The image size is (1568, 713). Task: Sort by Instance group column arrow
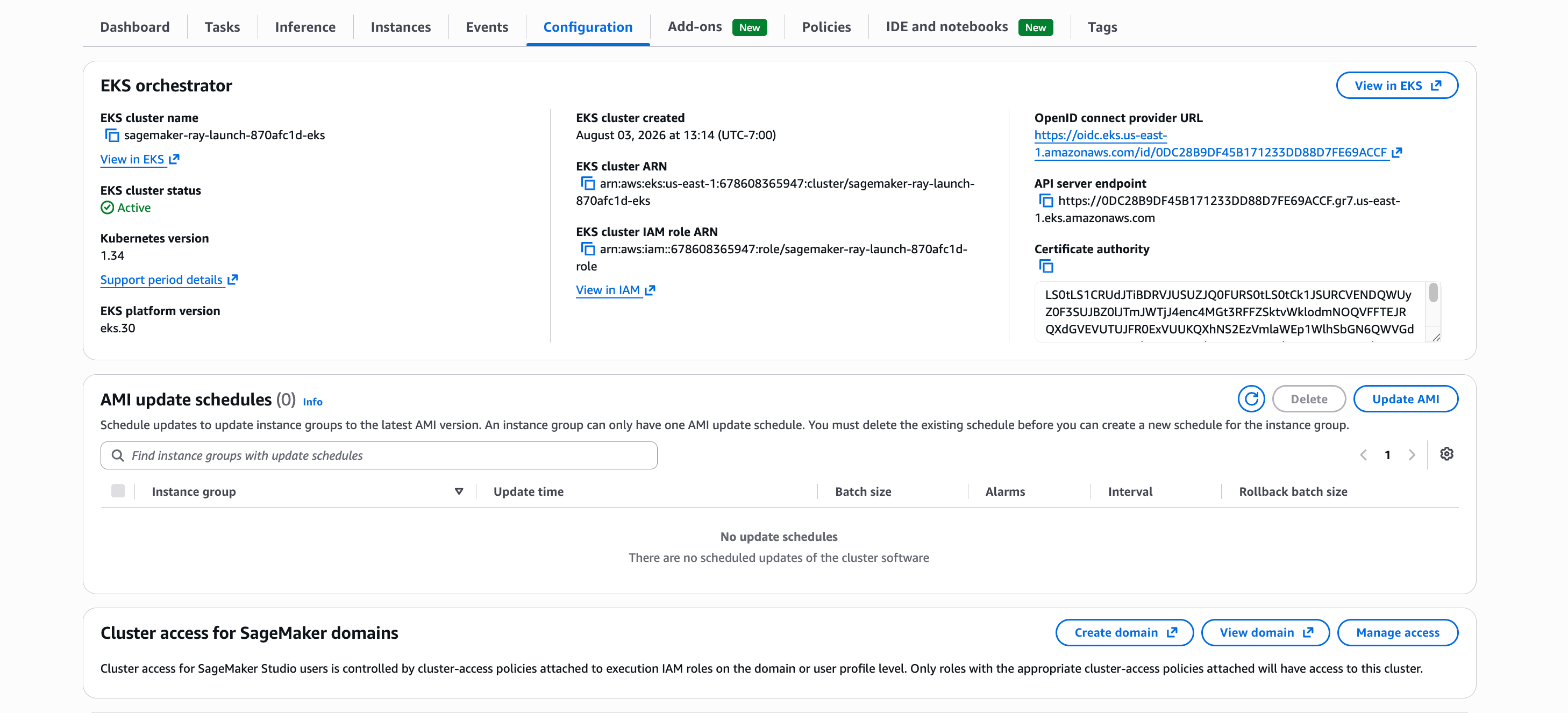459,492
